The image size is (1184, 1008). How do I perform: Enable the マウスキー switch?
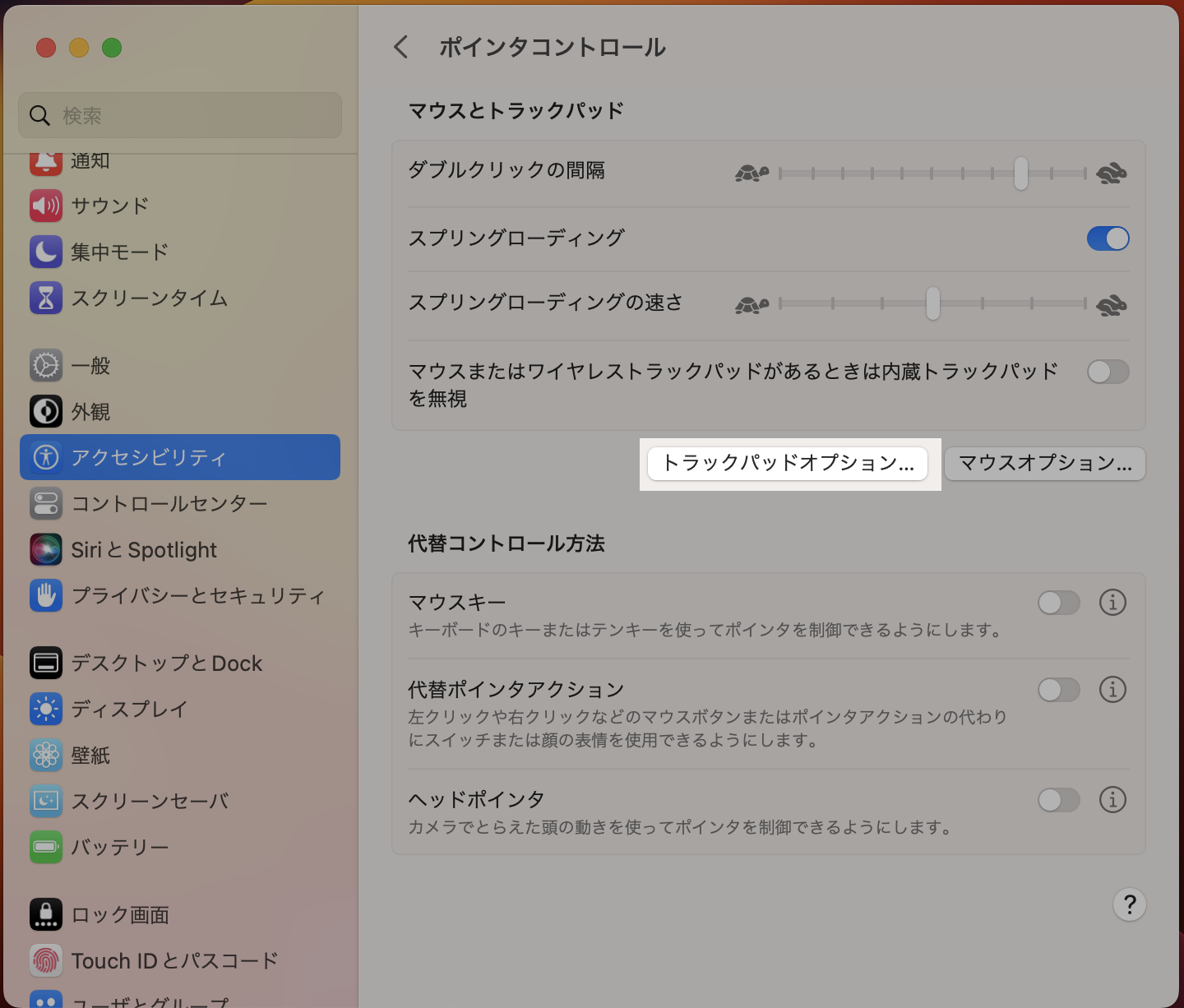point(1059,603)
